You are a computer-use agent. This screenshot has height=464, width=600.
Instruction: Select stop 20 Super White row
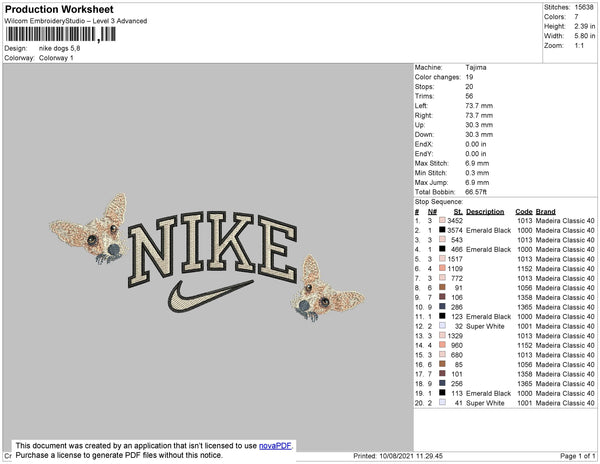(504, 403)
